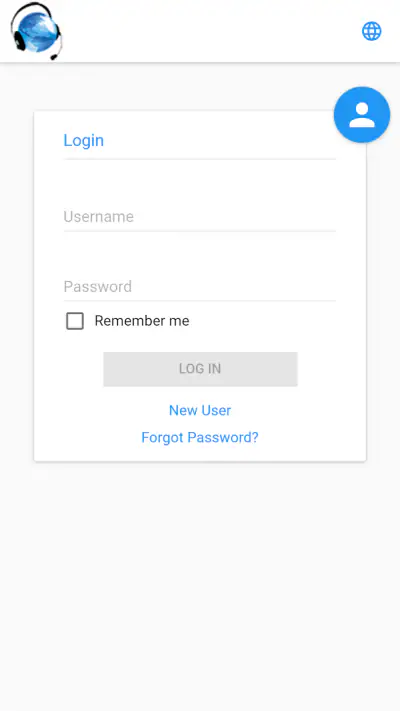Submit credentials with the grey LOG IN button
400x711 pixels.
tap(200, 369)
